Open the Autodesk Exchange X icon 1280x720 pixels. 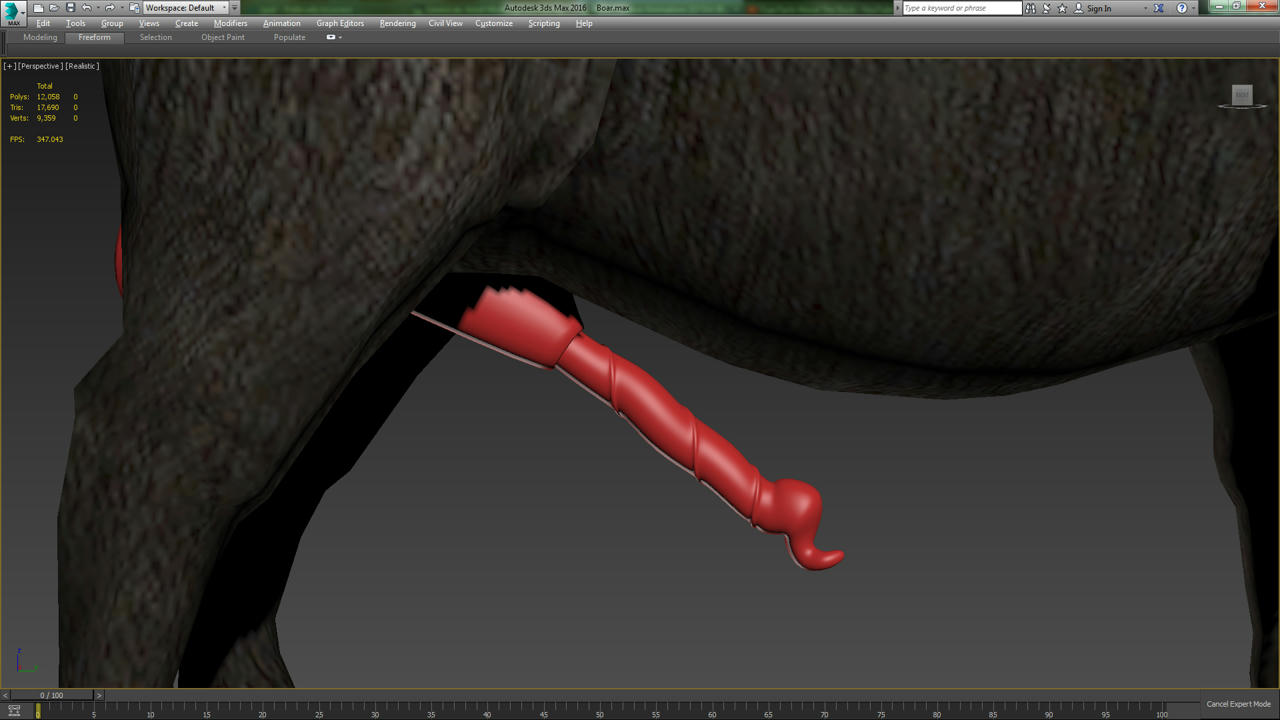[x=1159, y=8]
